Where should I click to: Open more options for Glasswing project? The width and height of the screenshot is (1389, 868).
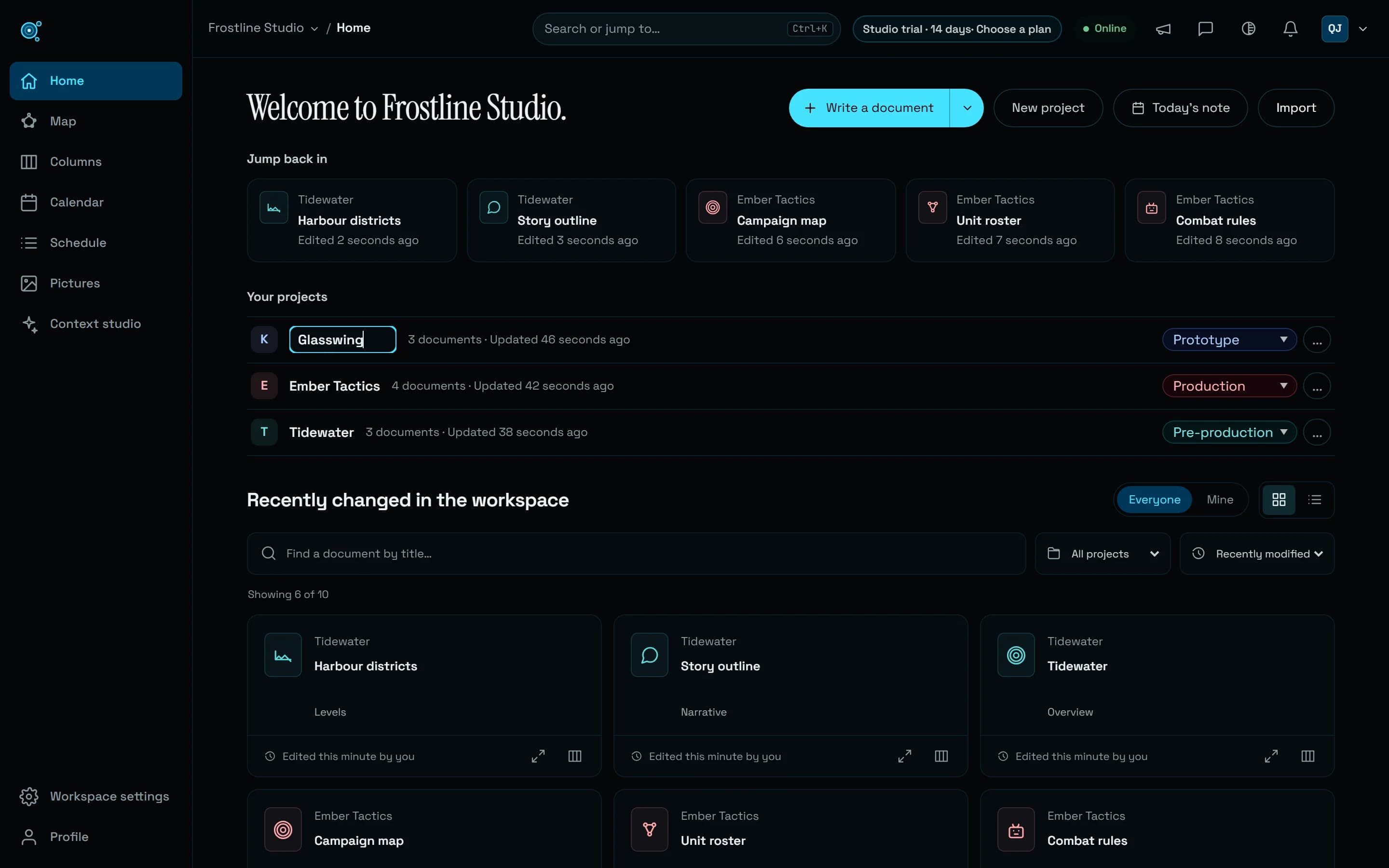point(1317,340)
